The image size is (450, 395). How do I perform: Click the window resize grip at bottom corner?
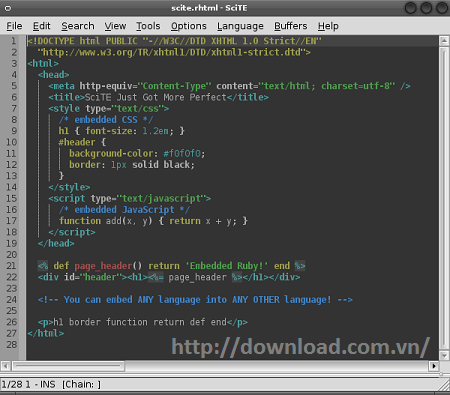pos(444,386)
